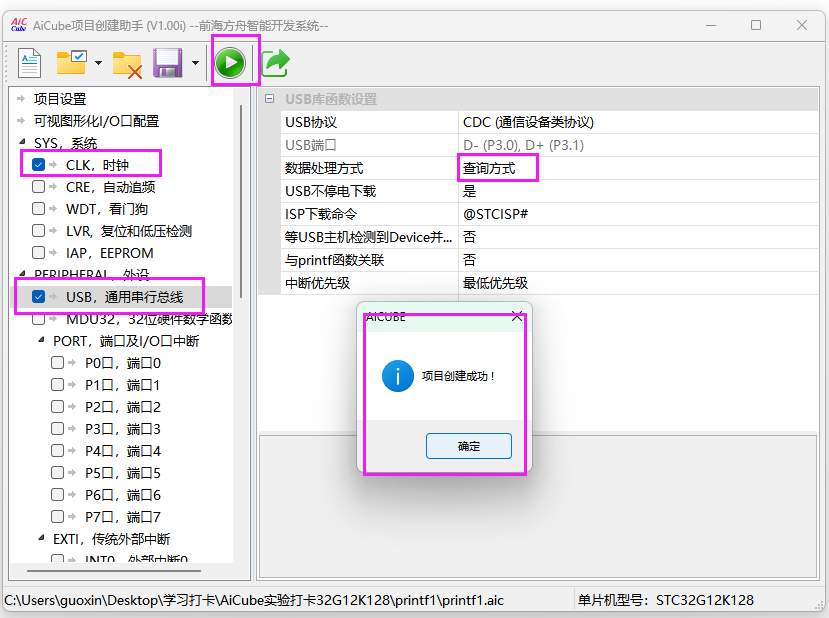Collapse the PORT 端口及I/O口中断 node
829x618 pixels.
pos(41,340)
